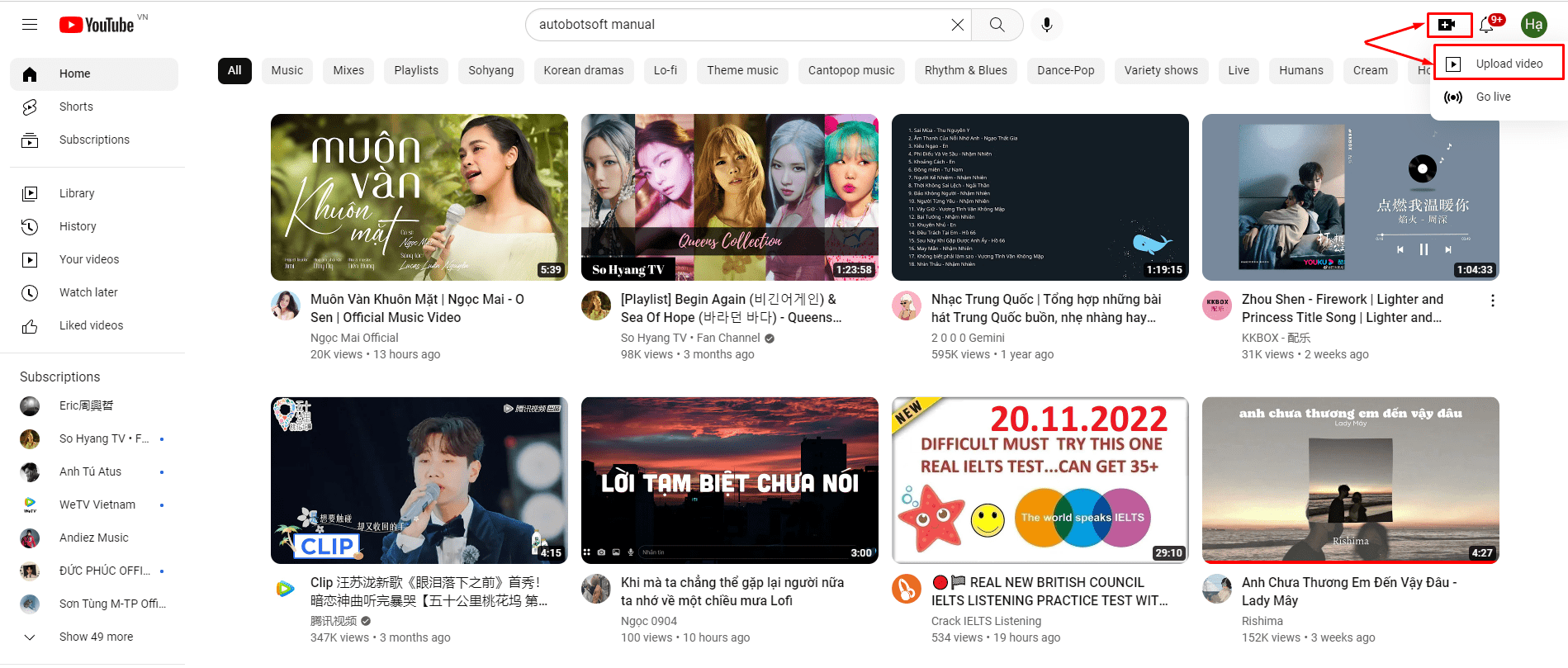This screenshot has height=668, width=1568.
Task: Open options menu for Zhou Shen video
Action: point(1492,301)
